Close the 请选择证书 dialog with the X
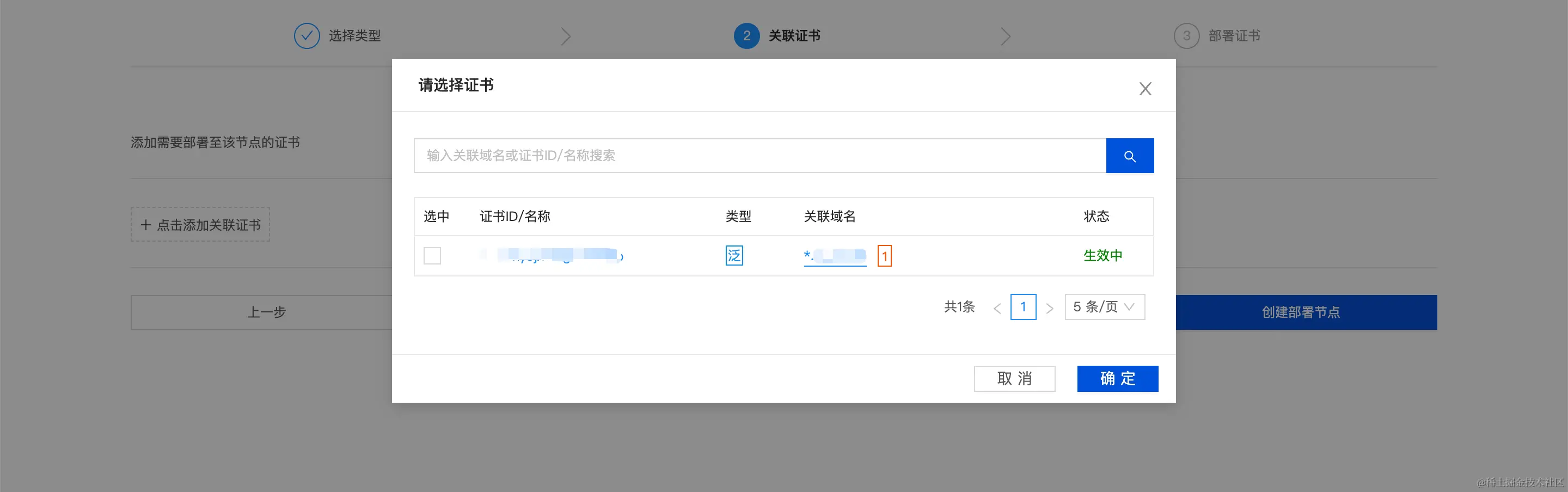 pyautogui.click(x=1146, y=88)
